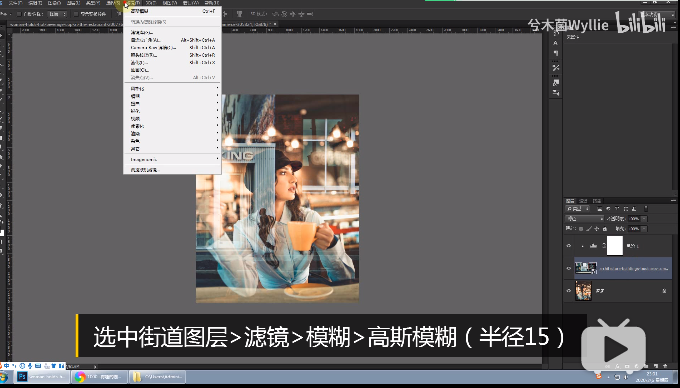Open the Paragraph panel icon in dock
680x388 pixels.
tap(556, 53)
